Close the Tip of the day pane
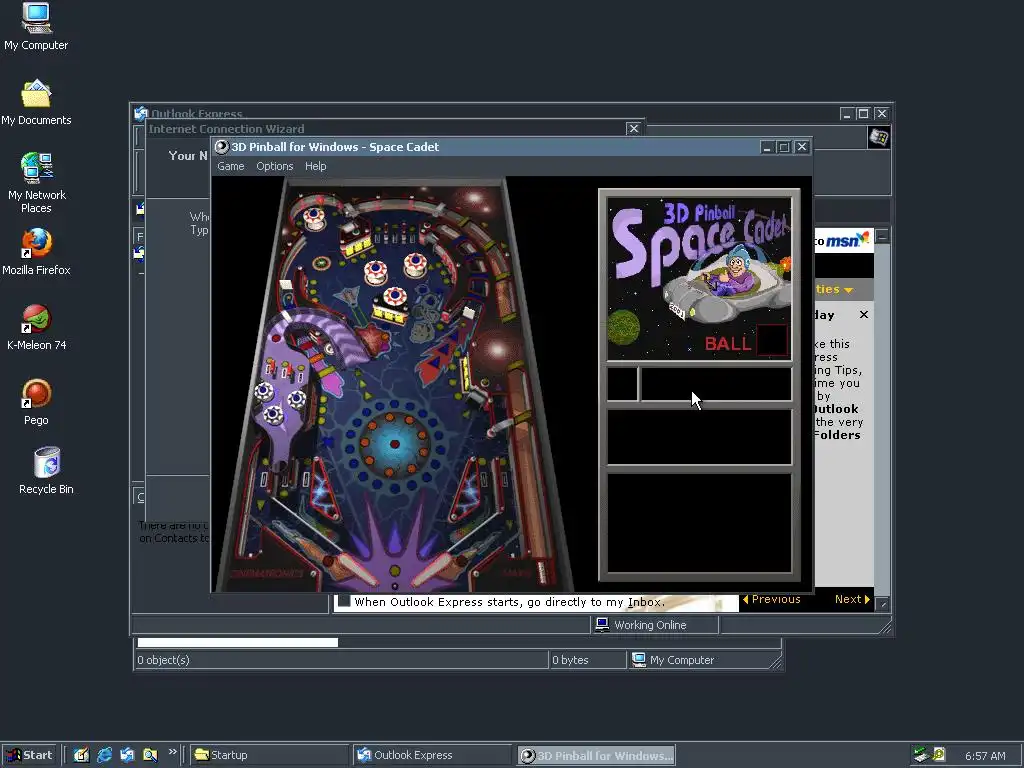 (x=863, y=315)
